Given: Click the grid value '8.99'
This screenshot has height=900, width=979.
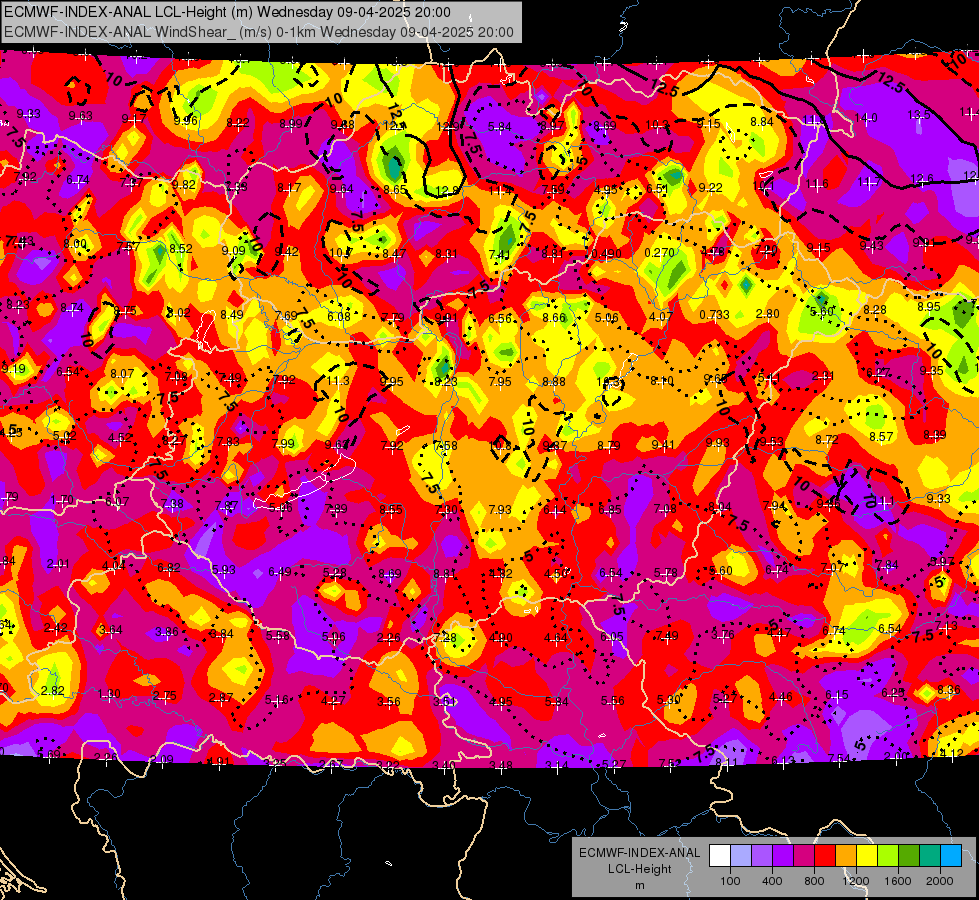Looking at the screenshot, I should point(291,124).
